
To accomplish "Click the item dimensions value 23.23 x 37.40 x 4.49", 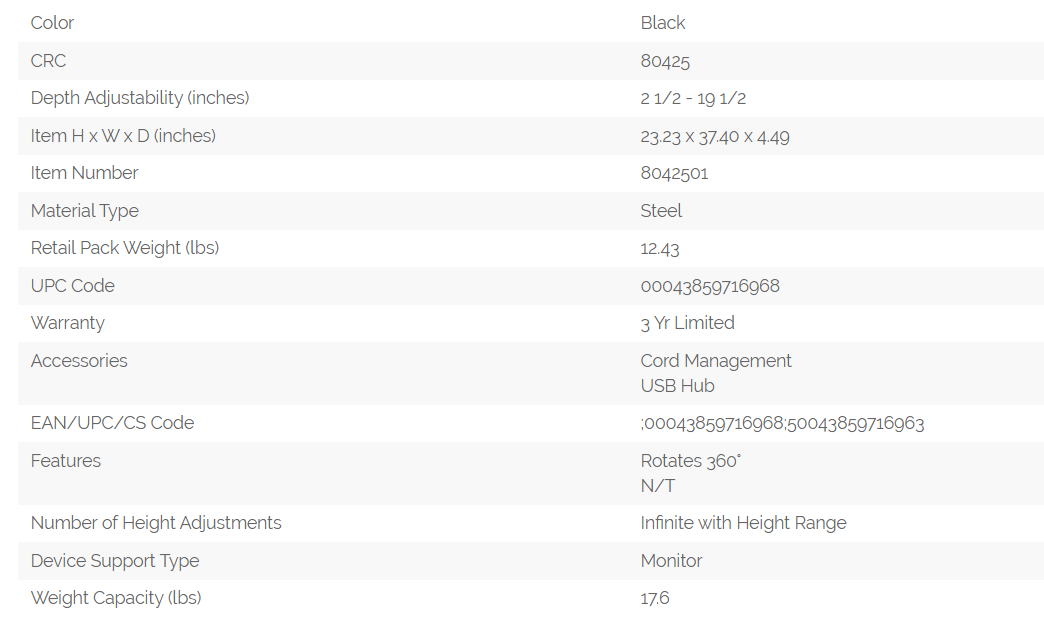I will click(715, 136).
